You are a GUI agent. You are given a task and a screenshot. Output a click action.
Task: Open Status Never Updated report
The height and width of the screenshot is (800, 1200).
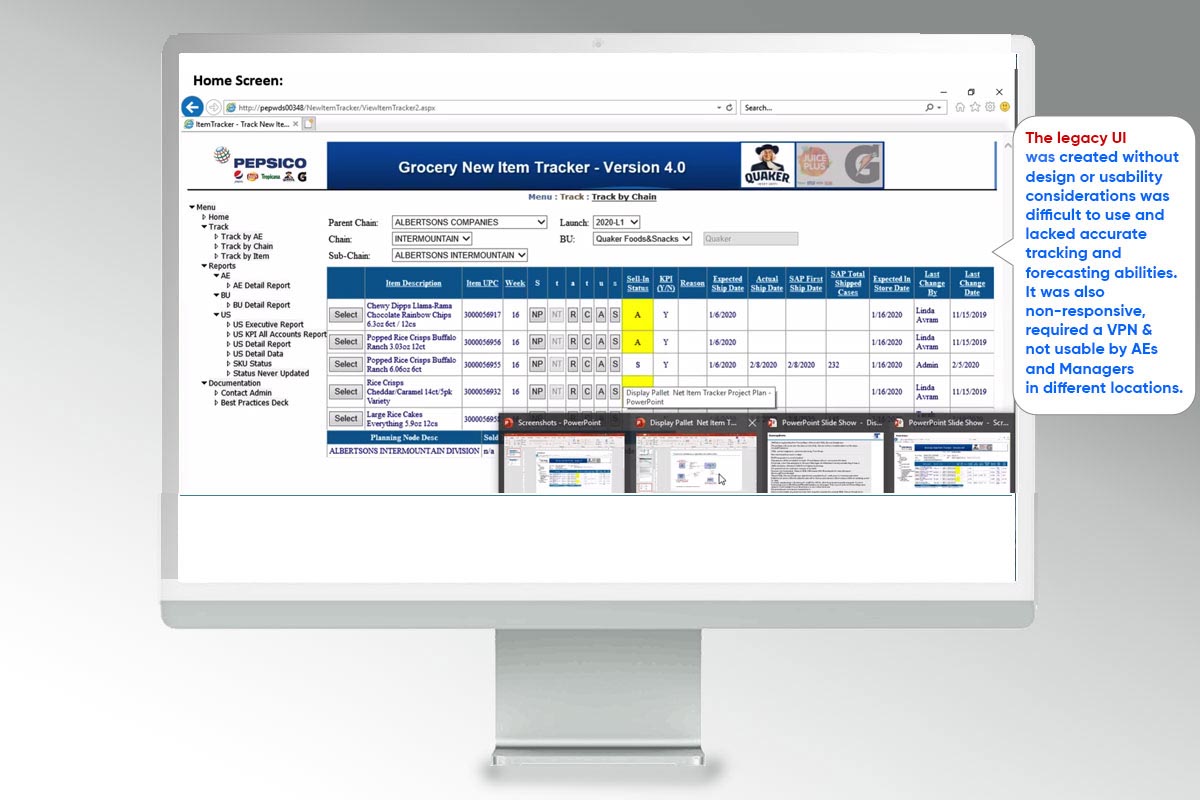271,373
